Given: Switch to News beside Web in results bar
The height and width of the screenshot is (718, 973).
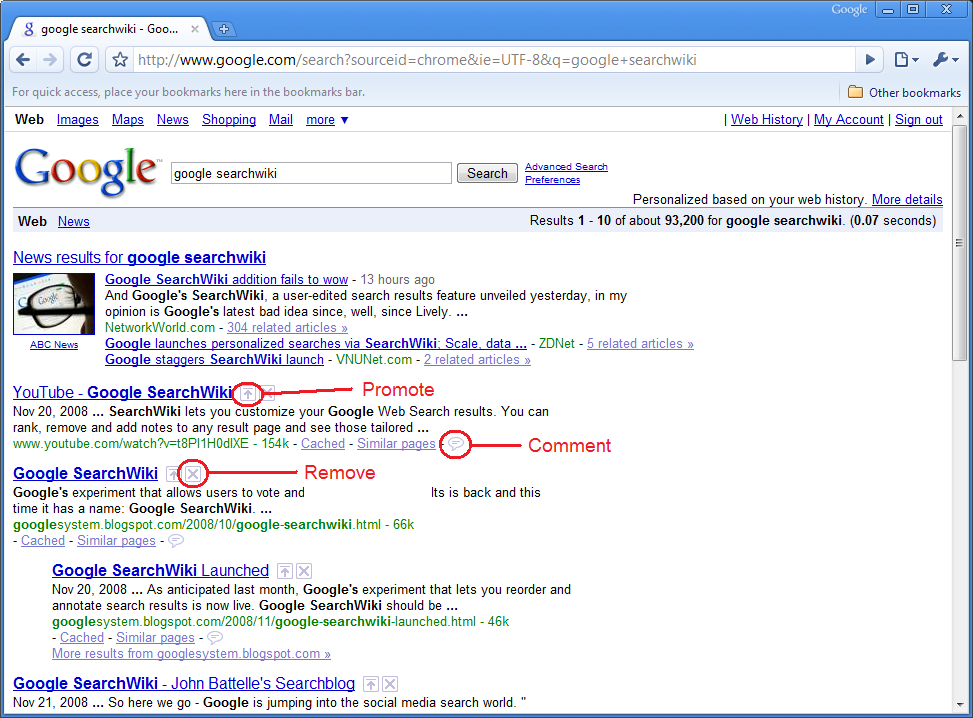Looking at the screenshot, I should [74, 222].
